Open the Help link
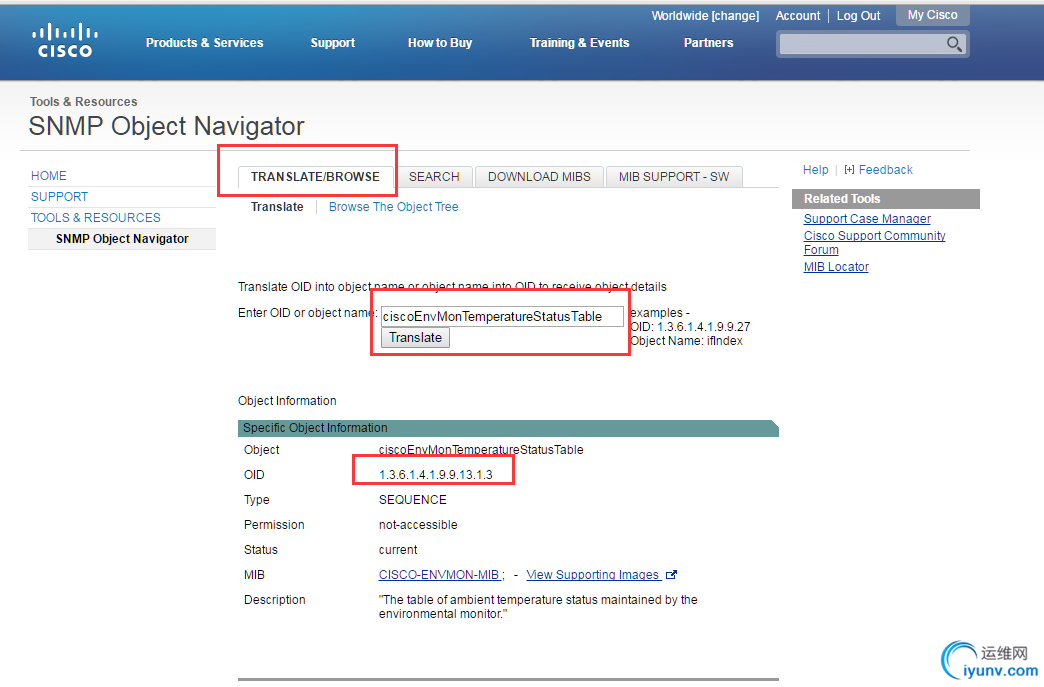The height and width of the screenshot is (687, 1044). click(x=816, y=170)
